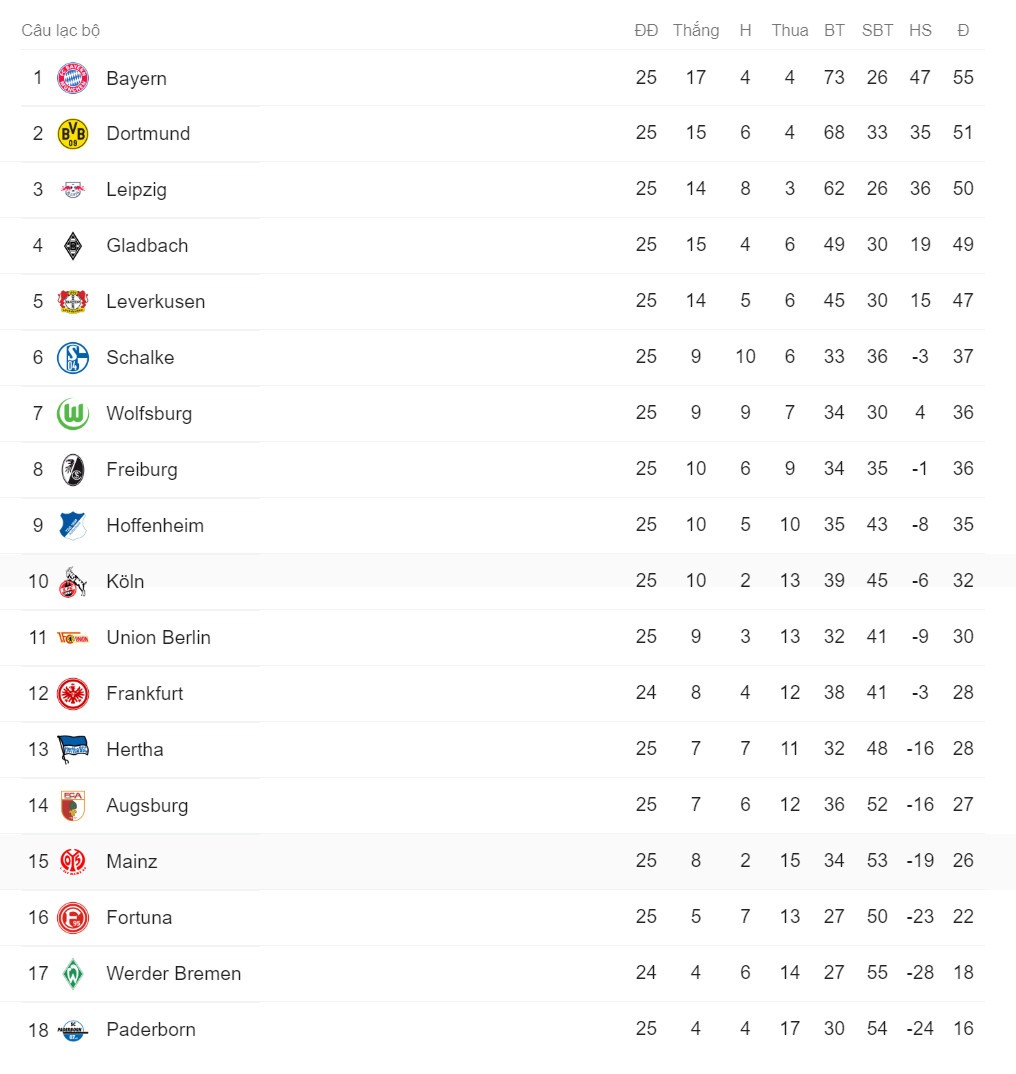1016x1074 pixels.
Task: Select the Leipzig club logo
Action: click(x=73, y=190)
